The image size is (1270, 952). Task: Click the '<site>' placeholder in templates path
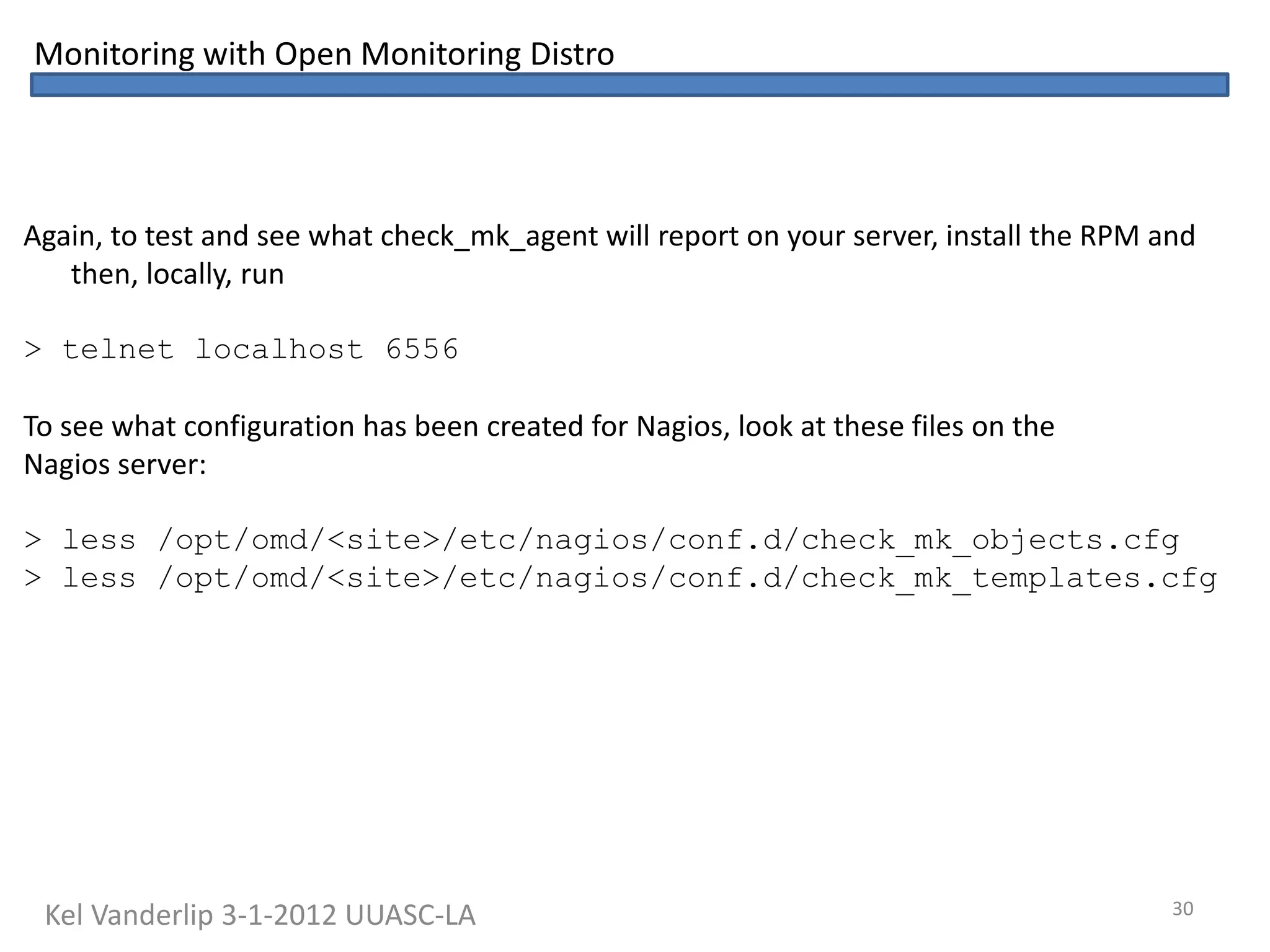(x=383, y=578)
